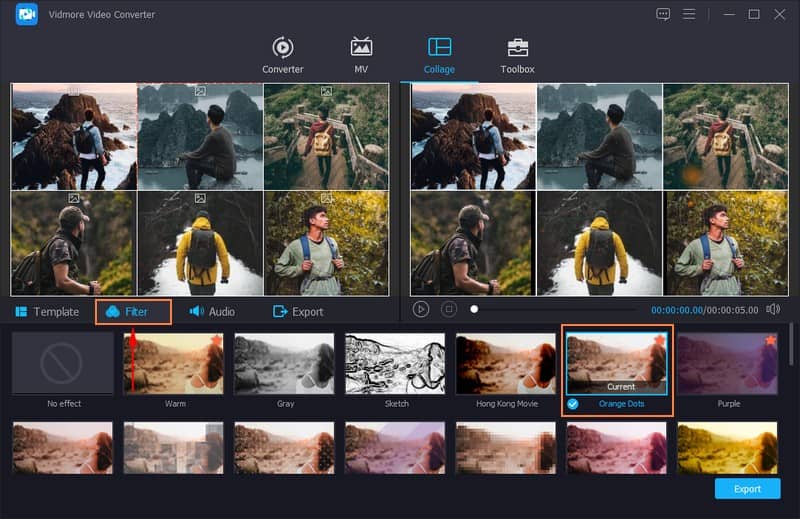Switch to the Template tab
Screen dimensions: 800x519
tap(47, 312)
